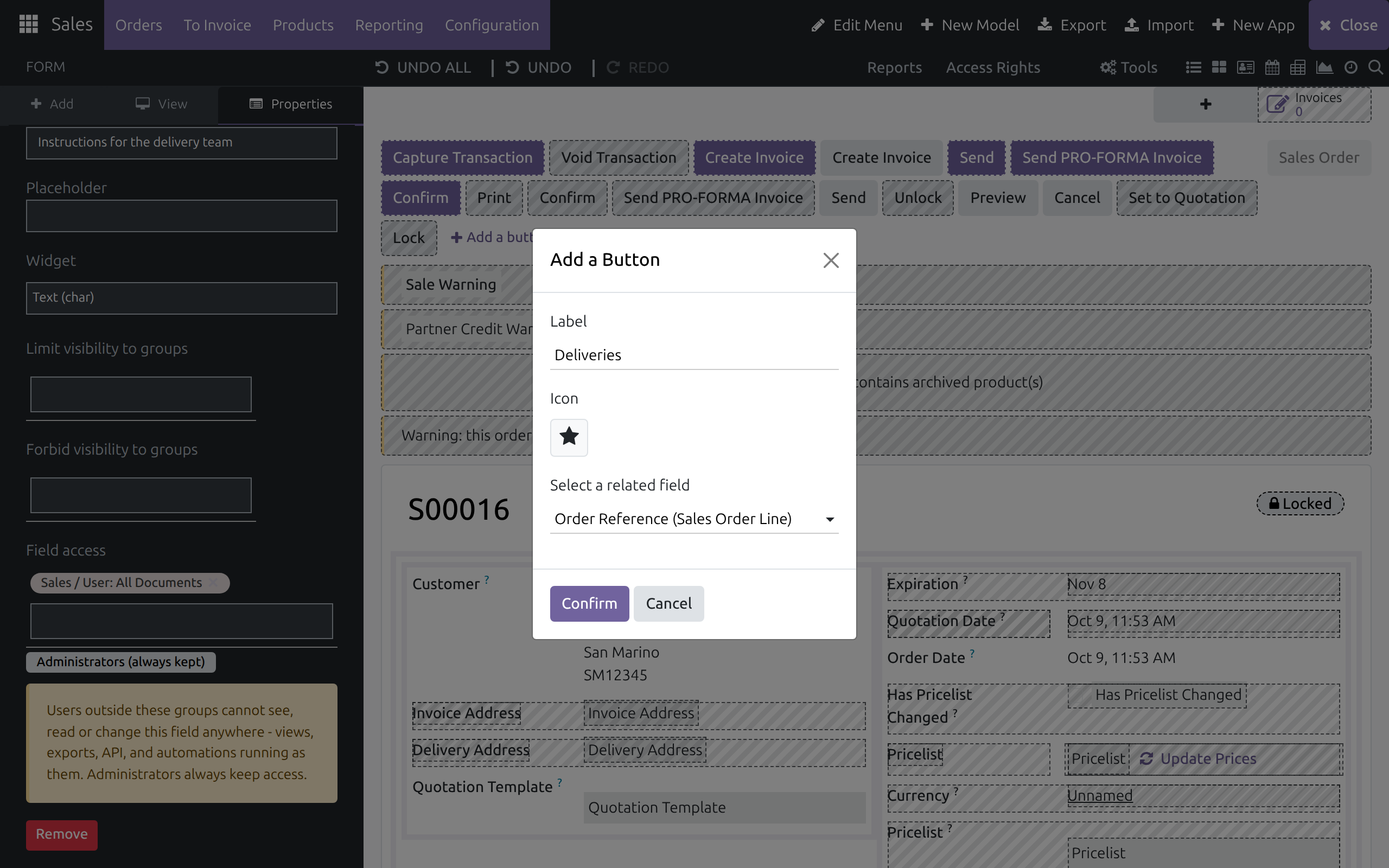Open Access Rights in the toolbar

coord(993,68)
